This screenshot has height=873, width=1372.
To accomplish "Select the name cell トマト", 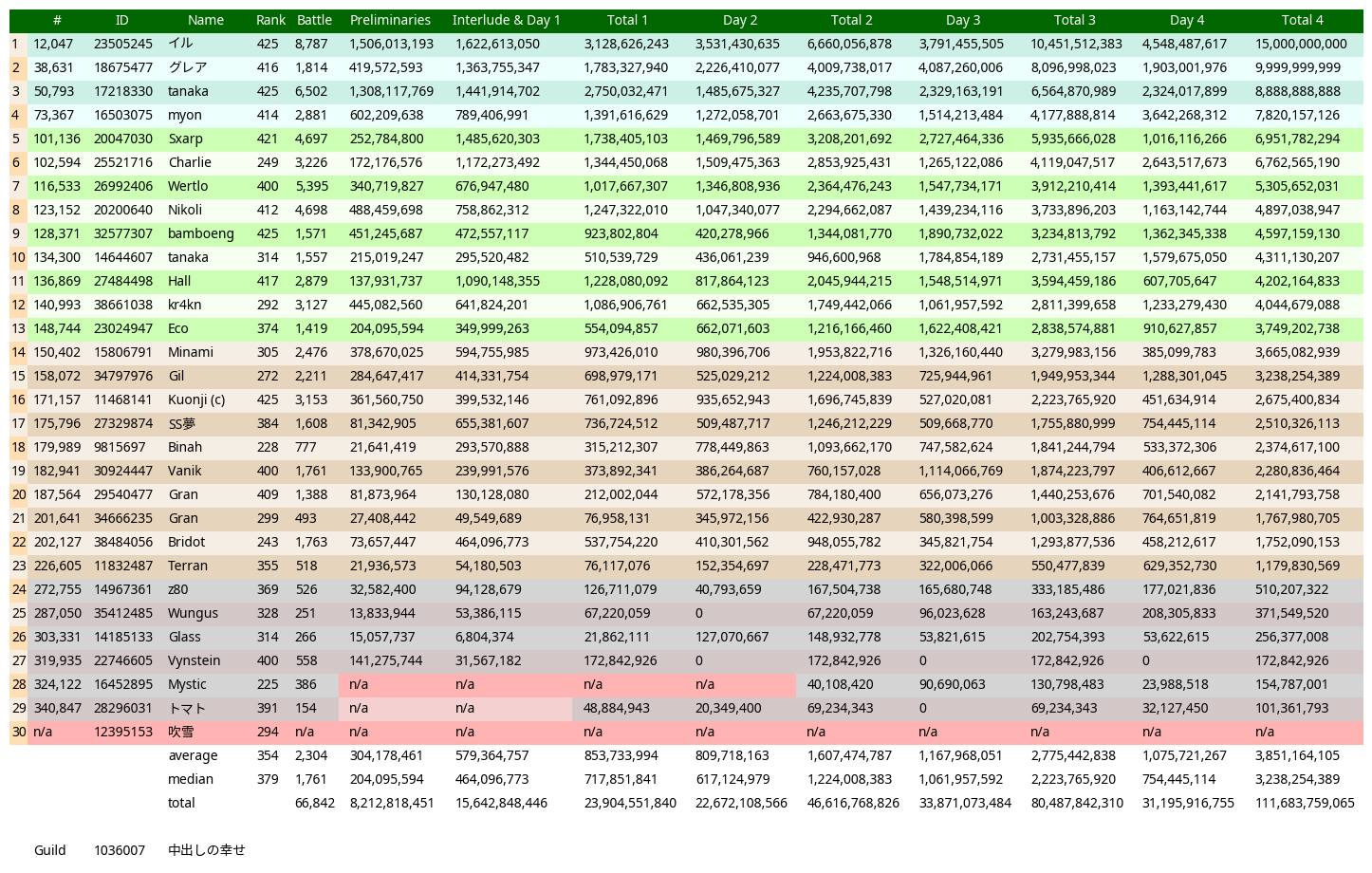I will (x=187, y=708).
